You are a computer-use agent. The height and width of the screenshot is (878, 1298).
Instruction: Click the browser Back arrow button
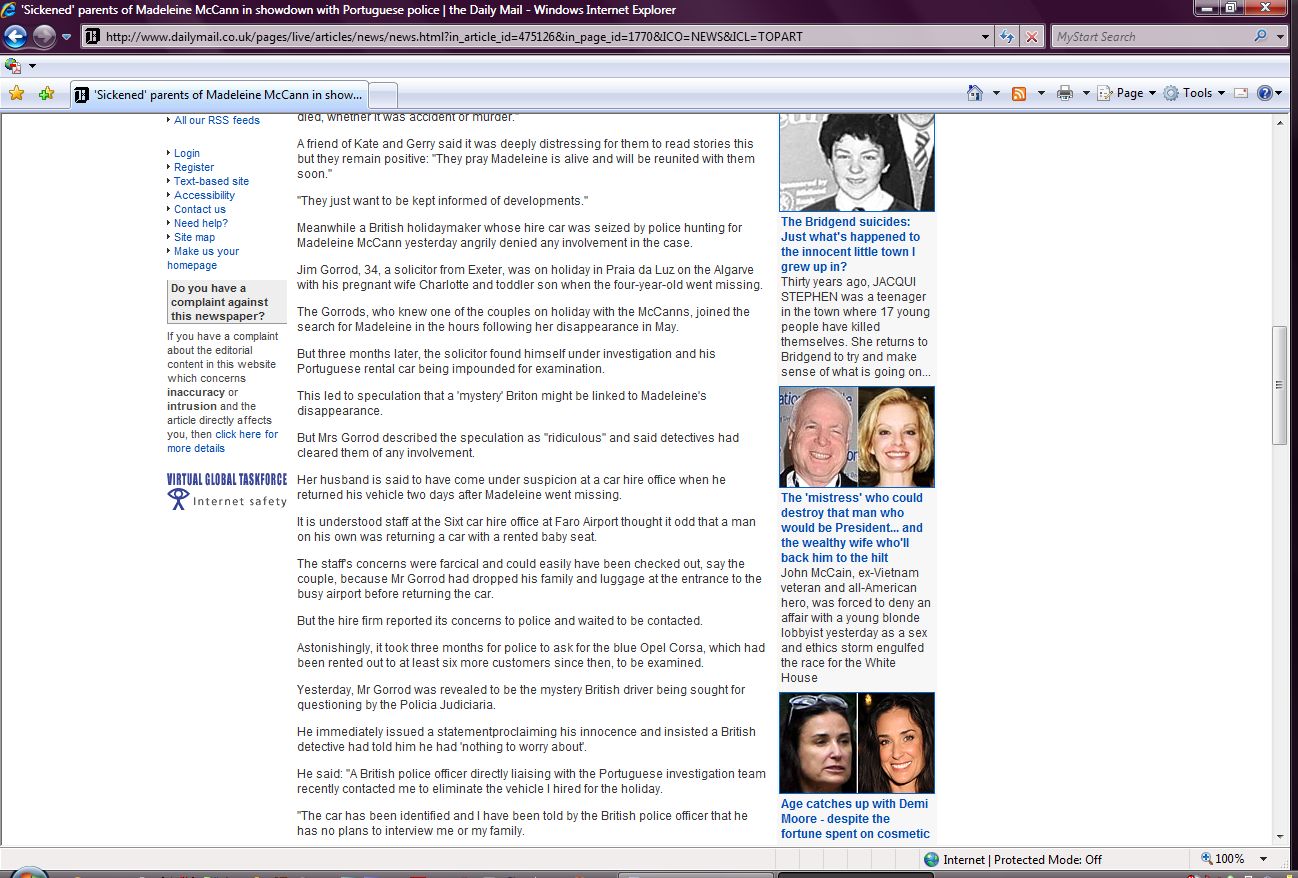[x=16, y=37]
